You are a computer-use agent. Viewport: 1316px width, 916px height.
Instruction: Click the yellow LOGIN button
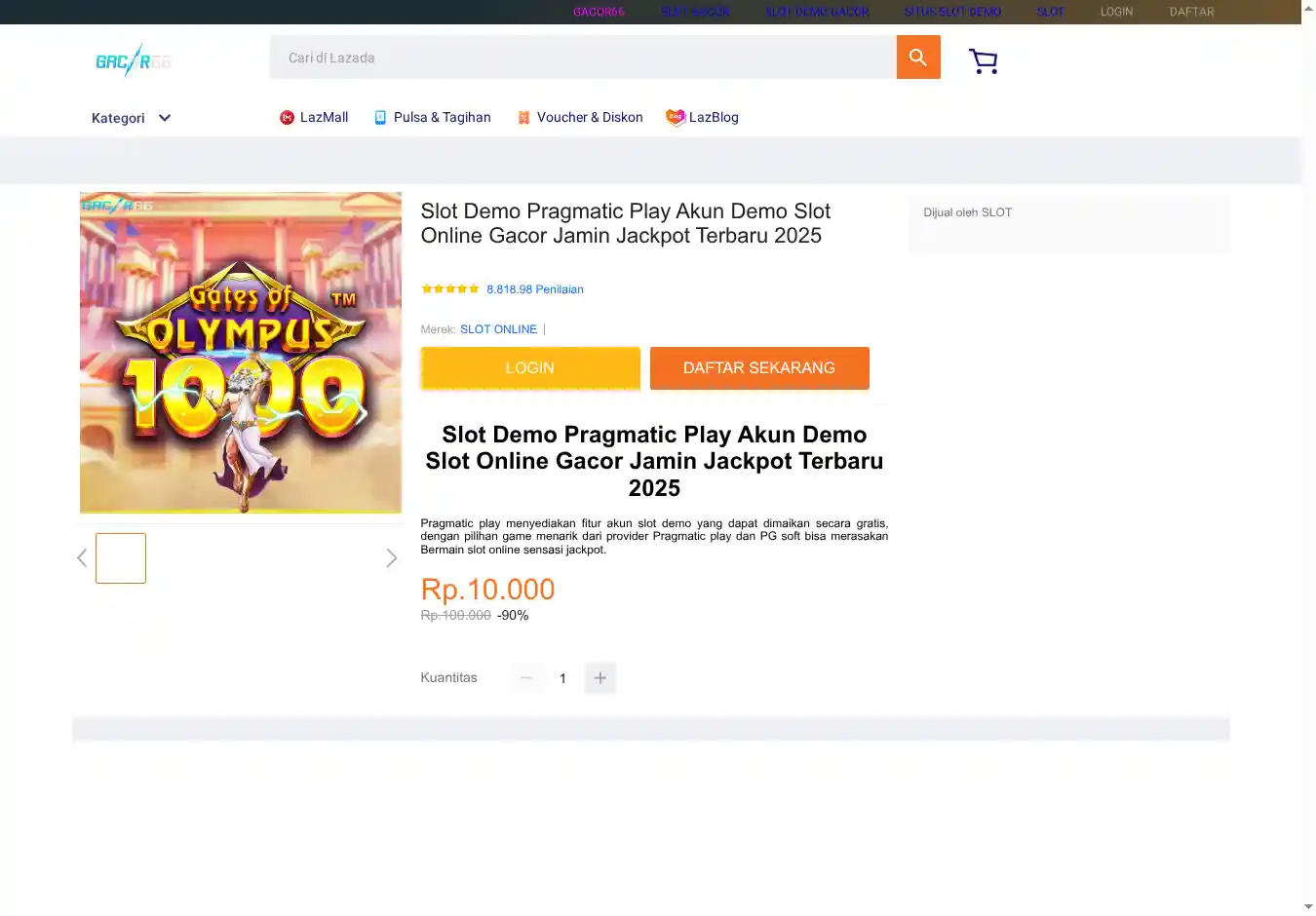pos(530,368)
